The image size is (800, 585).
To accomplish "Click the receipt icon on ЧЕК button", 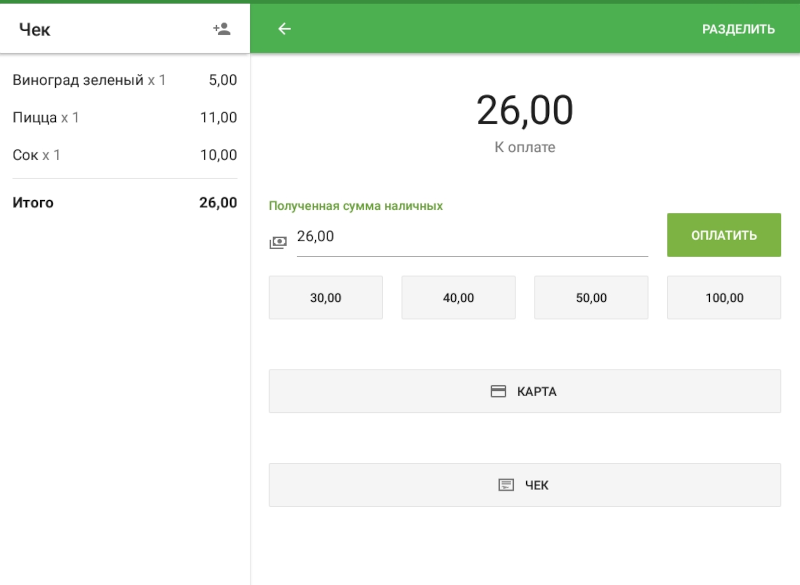I will tap(506, 485).
